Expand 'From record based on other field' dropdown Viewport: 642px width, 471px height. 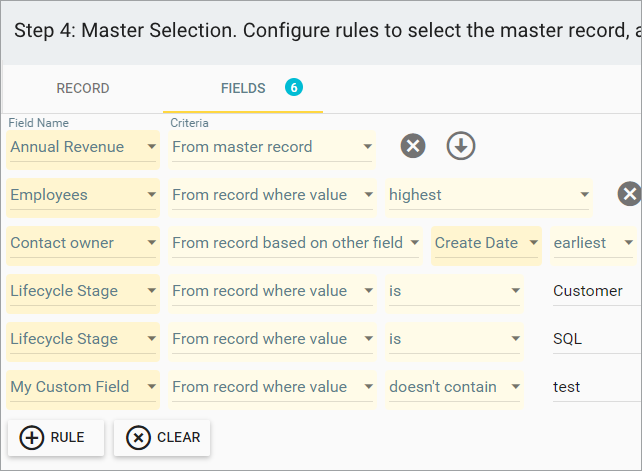[296, 243]
